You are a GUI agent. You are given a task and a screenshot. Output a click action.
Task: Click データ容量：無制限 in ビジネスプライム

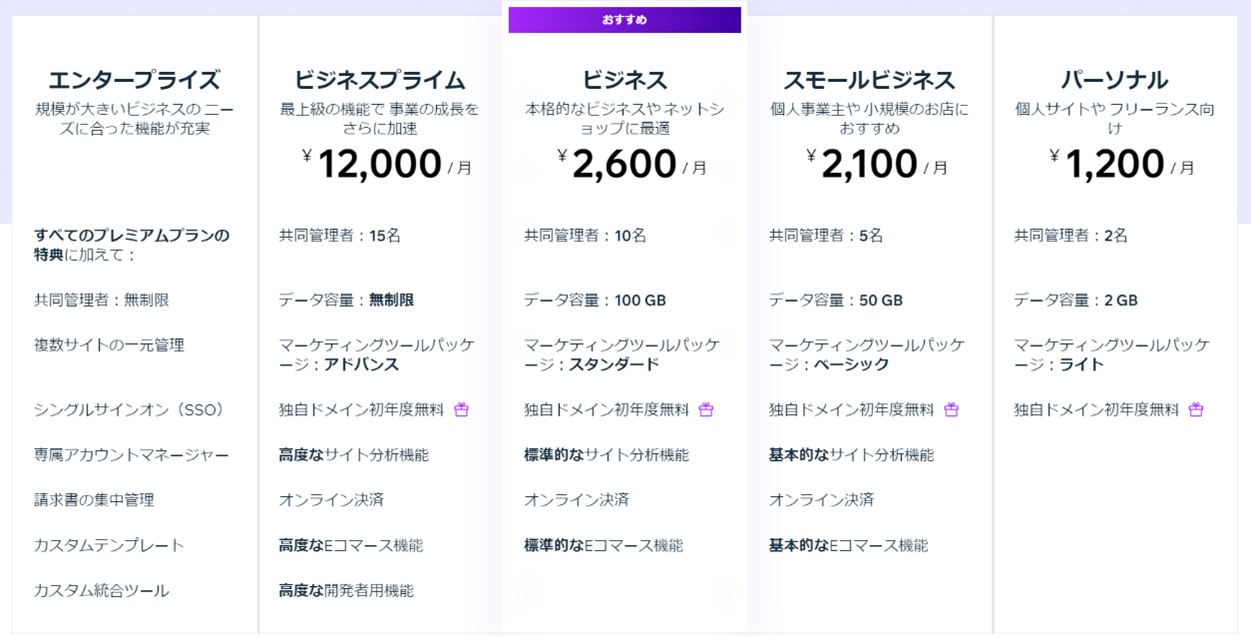(x=346, y=300)
